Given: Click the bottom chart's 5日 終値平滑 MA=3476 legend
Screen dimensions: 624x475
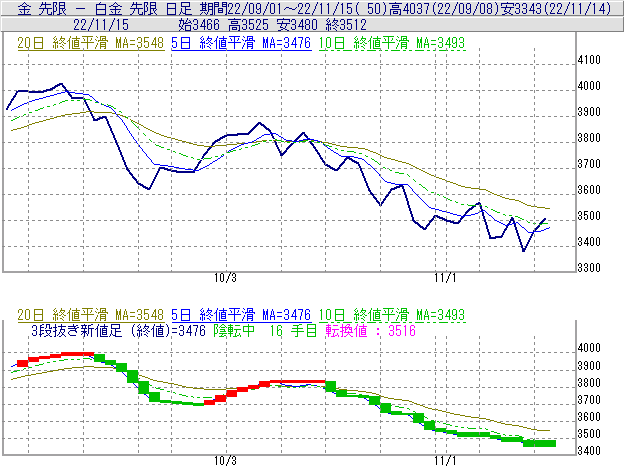Looking at the screenshot, I should pyautogui.click(x=241, y=315).
